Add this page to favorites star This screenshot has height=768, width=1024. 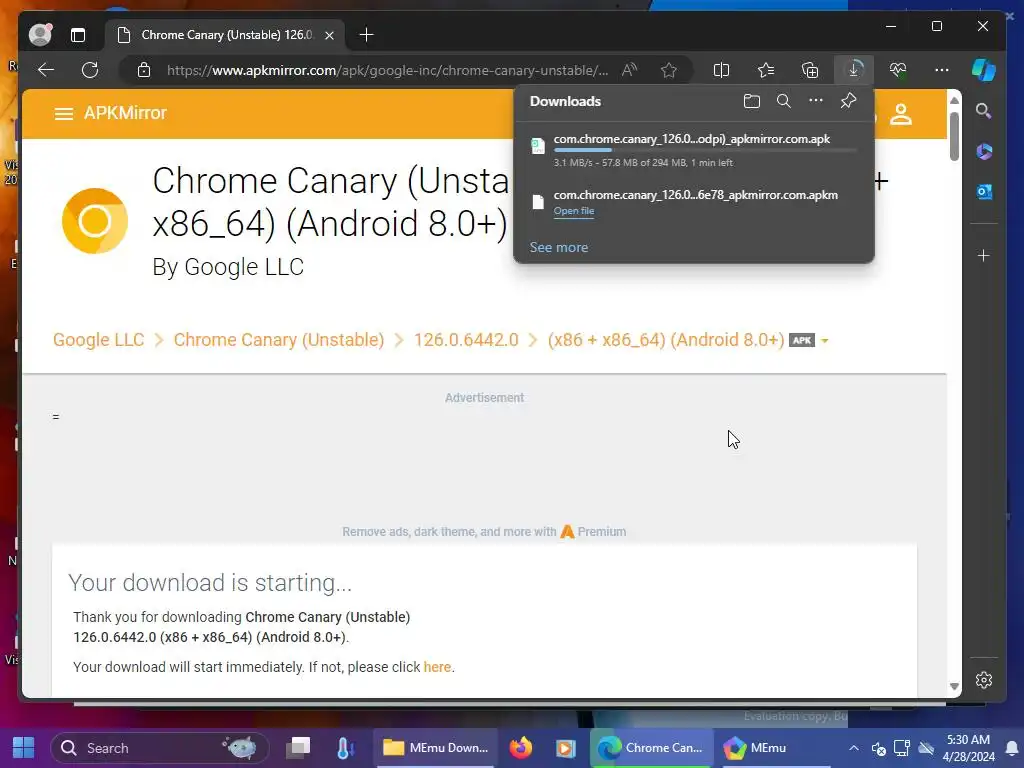[669, 70]
